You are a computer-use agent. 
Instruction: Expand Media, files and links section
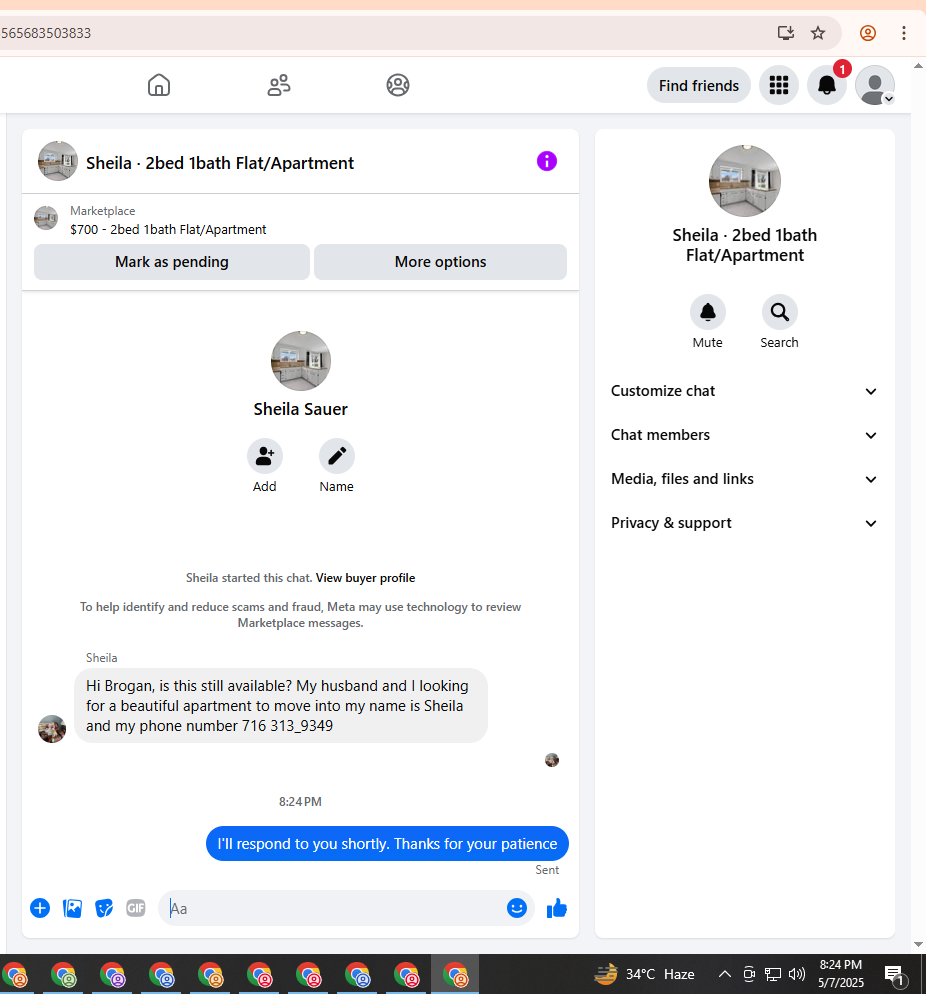click(744, 479)
